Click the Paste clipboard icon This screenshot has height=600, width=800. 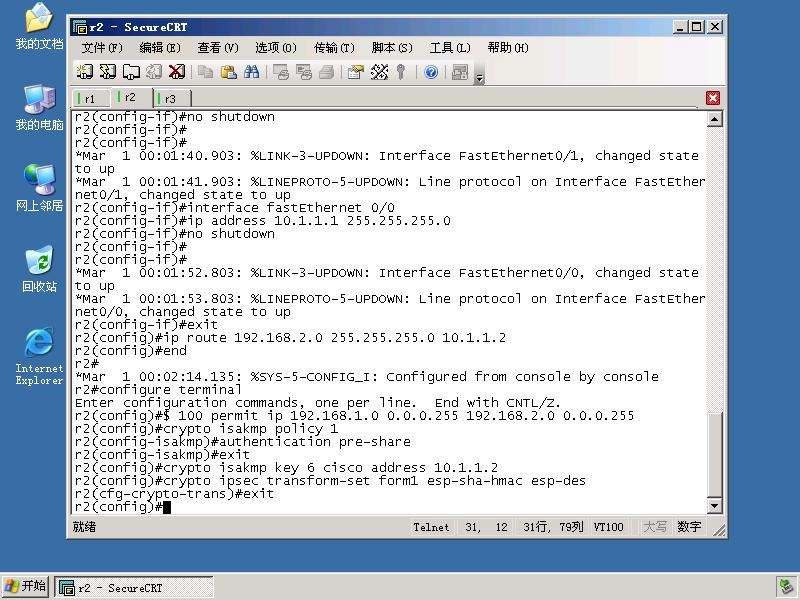coord(229,72)
